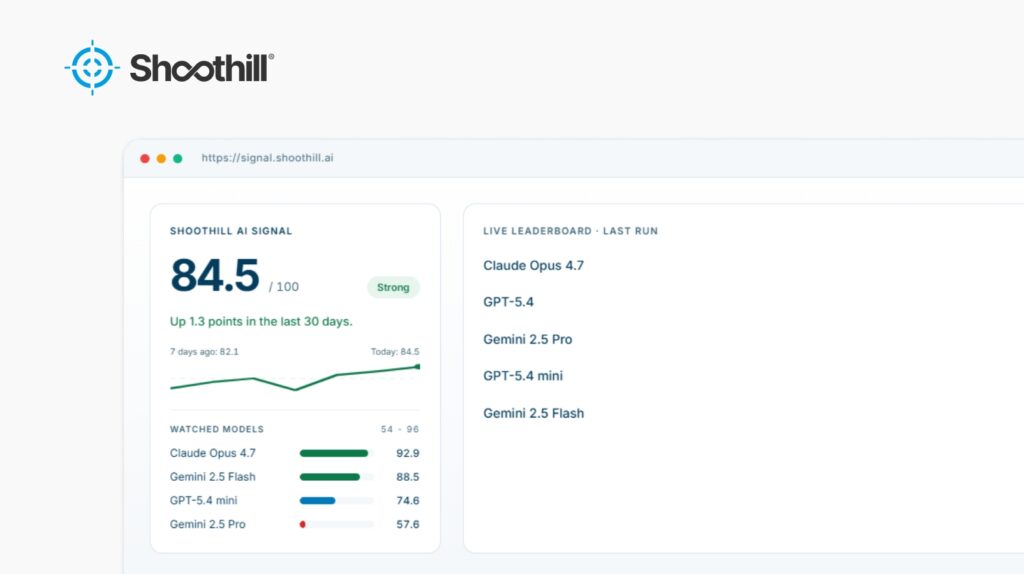Select Gemini 2.5 Flash in the leaderboard
1024x574 pixels.
[534, 413]
